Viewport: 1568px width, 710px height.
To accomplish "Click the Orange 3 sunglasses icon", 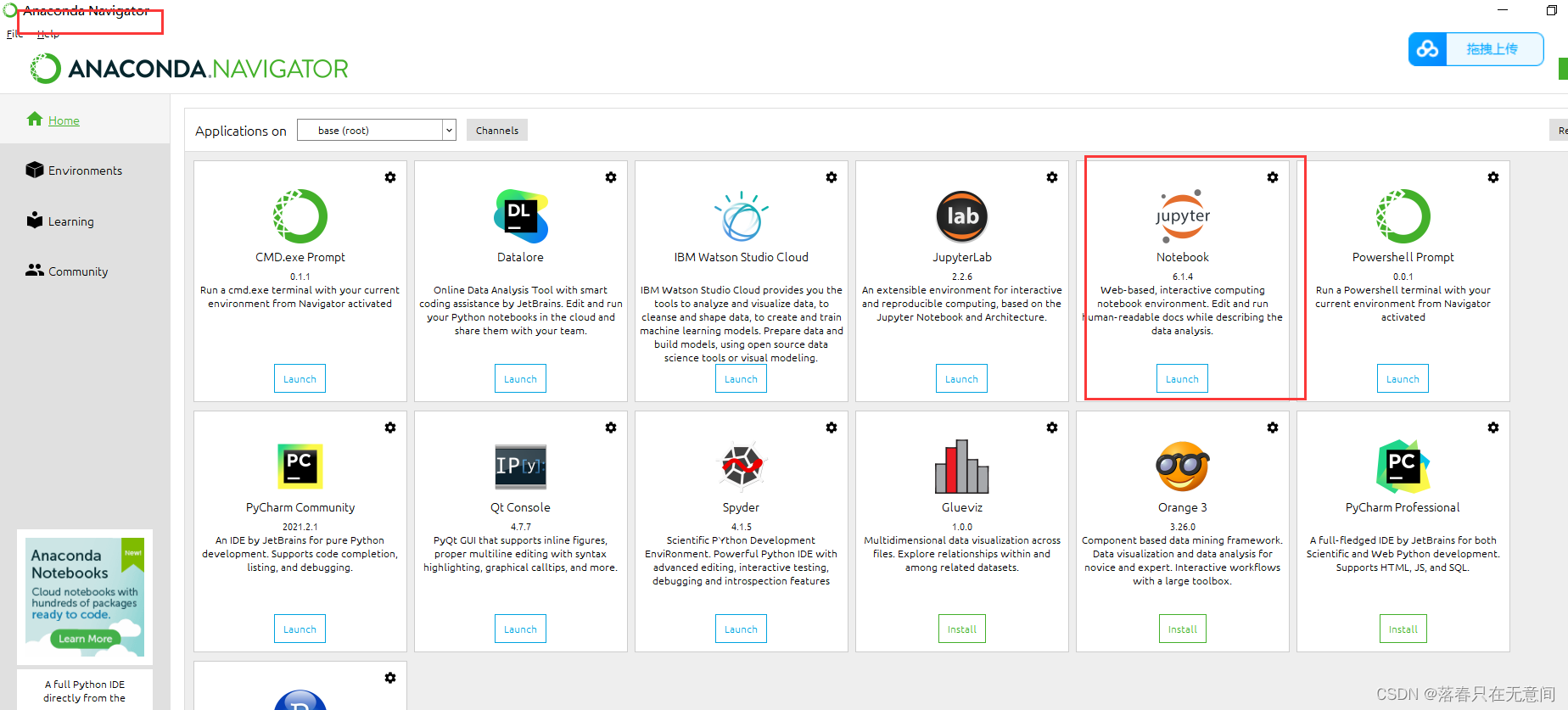I will pos(1183,467).
